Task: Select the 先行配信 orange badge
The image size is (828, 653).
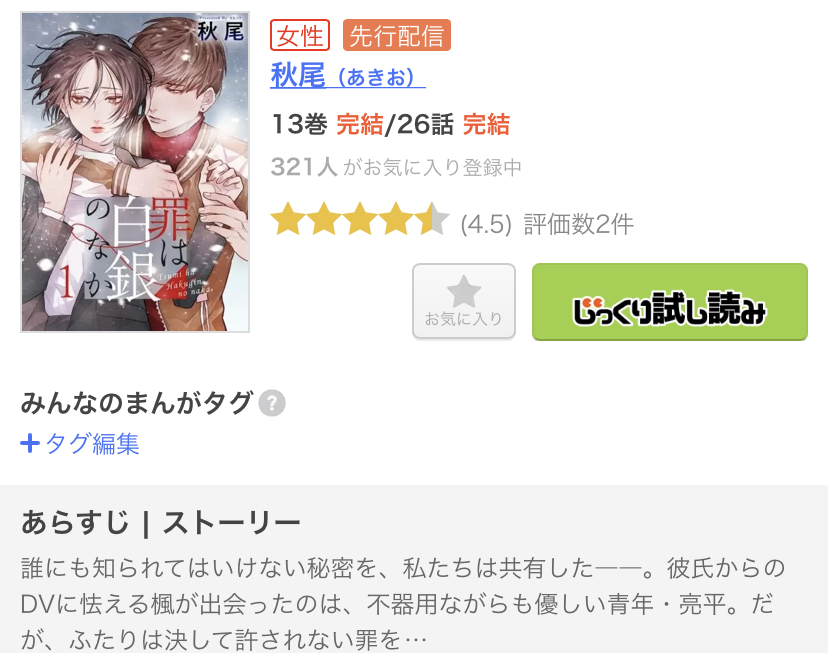Action: tap(397, 35)
